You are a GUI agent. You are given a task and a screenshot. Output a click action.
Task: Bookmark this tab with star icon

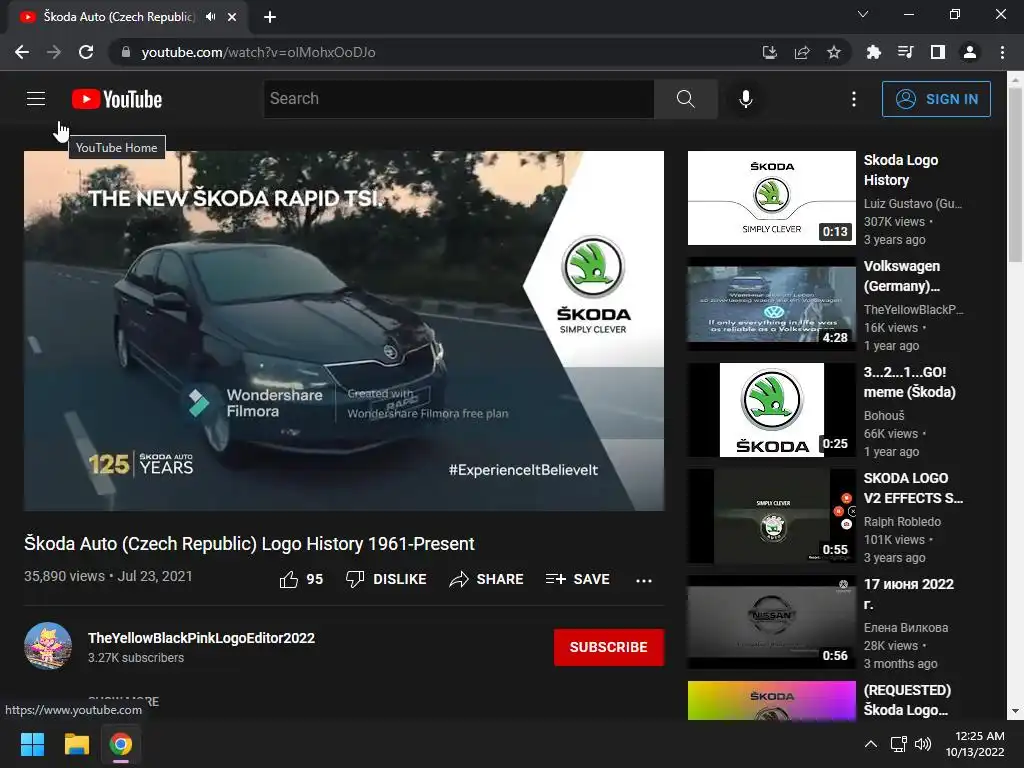tap(834, 52)
